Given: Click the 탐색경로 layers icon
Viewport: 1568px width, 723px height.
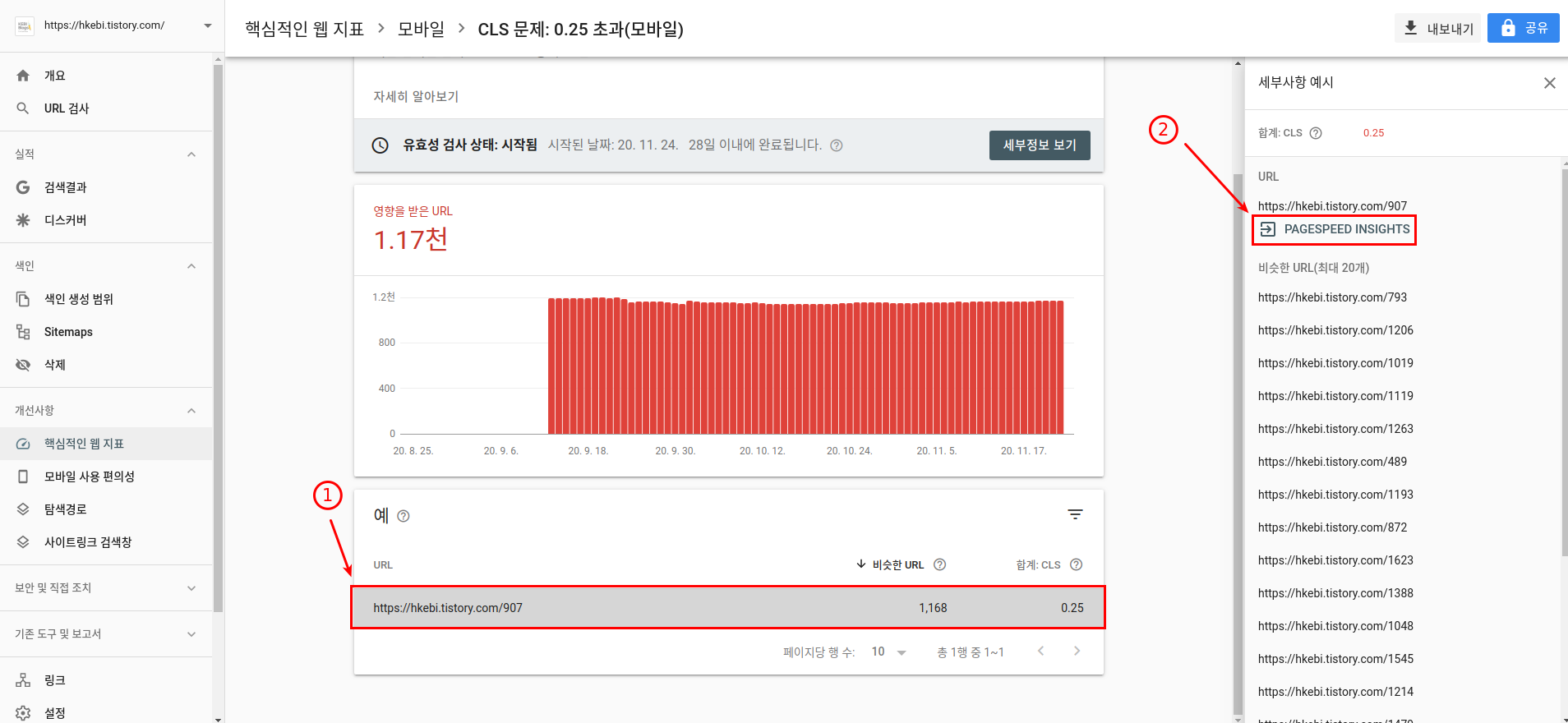Looking at the screenshot, I should click(23, 509).
